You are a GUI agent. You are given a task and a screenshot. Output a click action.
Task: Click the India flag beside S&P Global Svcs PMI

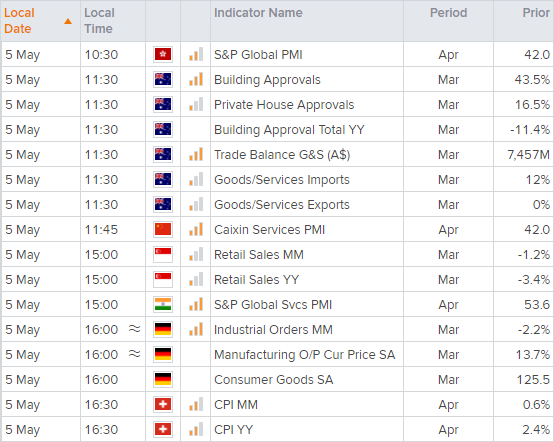(163, 304)
